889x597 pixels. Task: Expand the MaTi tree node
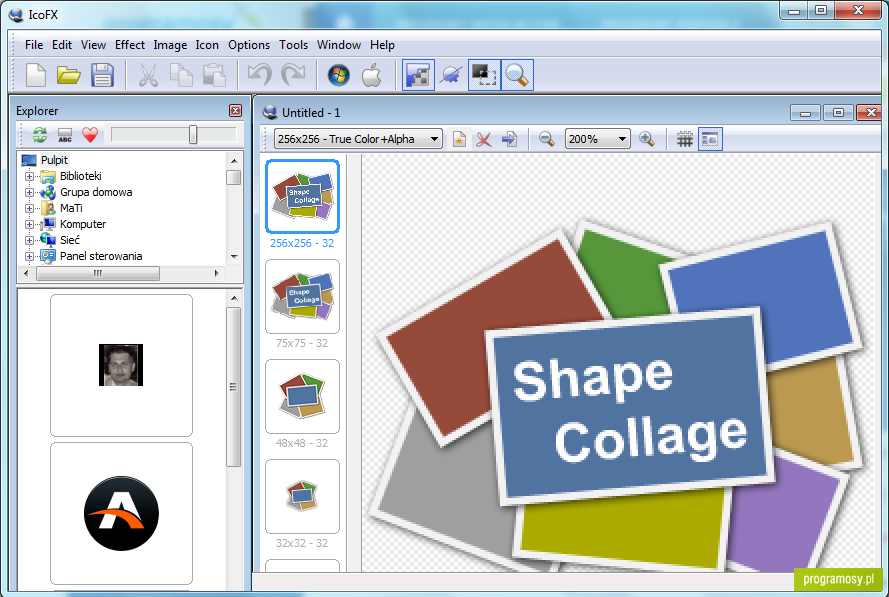pyautogui.click(x=29, y=208)
